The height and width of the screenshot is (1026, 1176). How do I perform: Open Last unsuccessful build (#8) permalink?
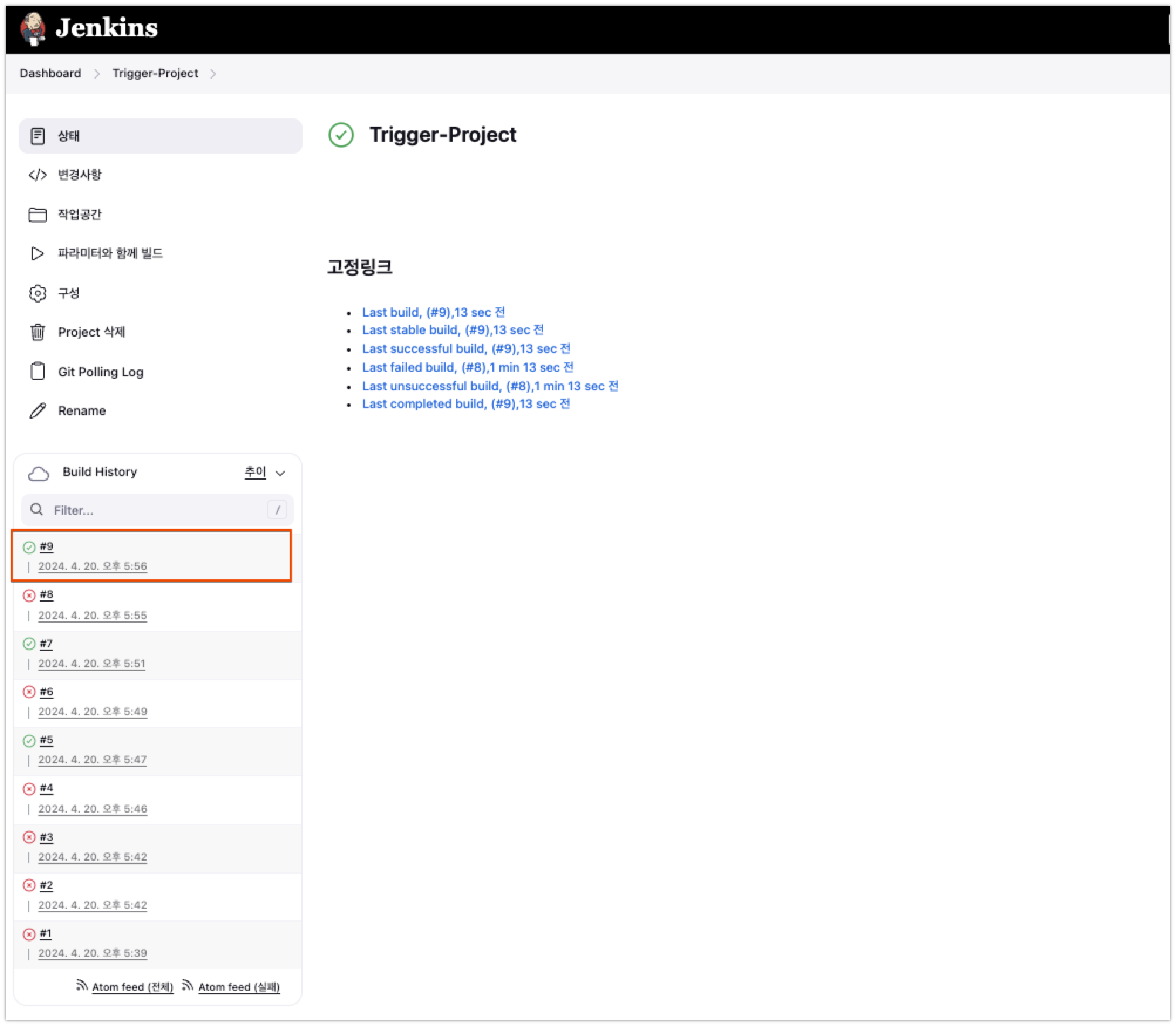coord(490,386)
